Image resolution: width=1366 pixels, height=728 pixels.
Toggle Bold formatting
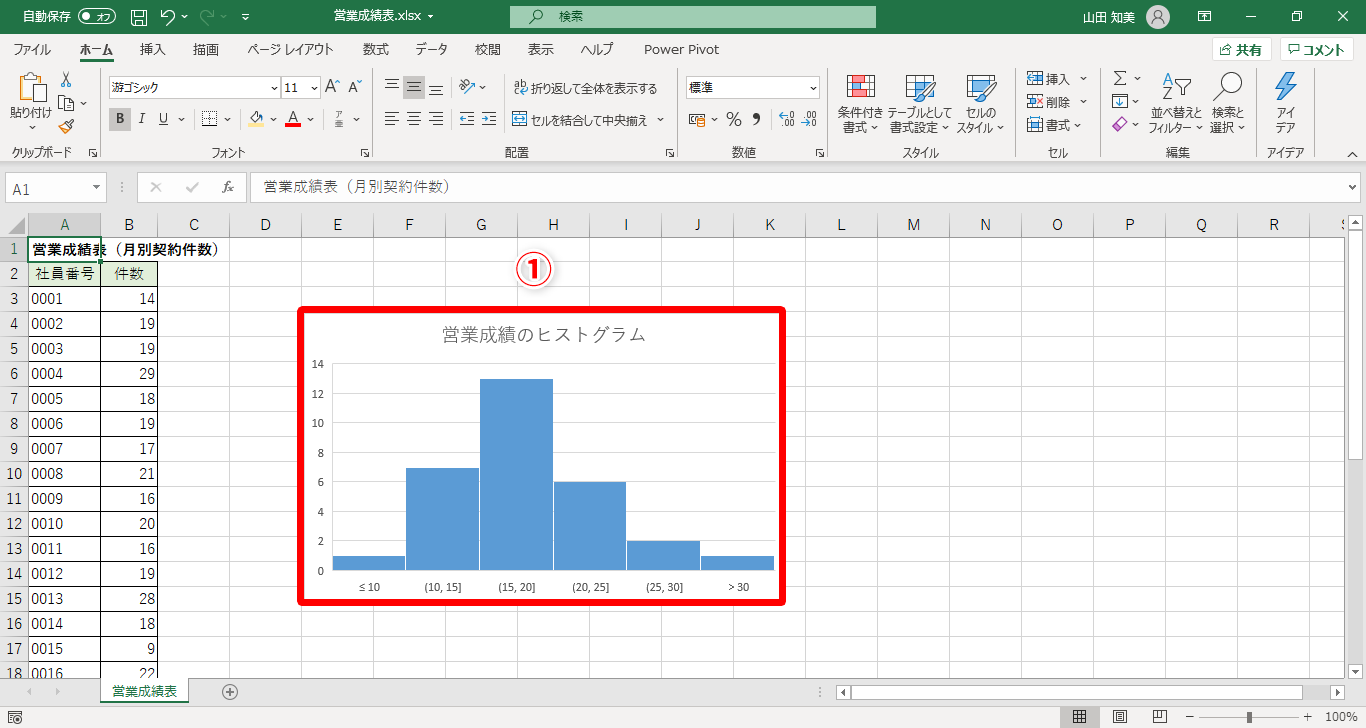pos(120,119)
